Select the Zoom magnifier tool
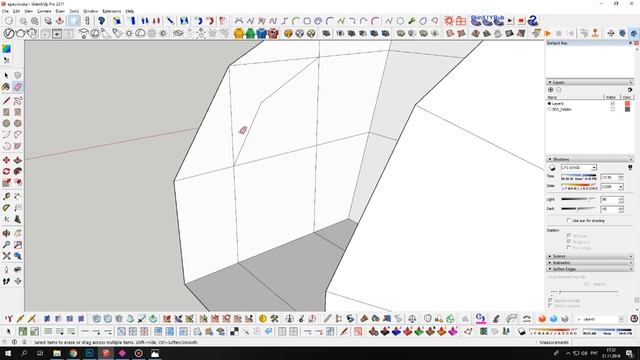Viewport: 640px width, 360px height. pos(6,245)
